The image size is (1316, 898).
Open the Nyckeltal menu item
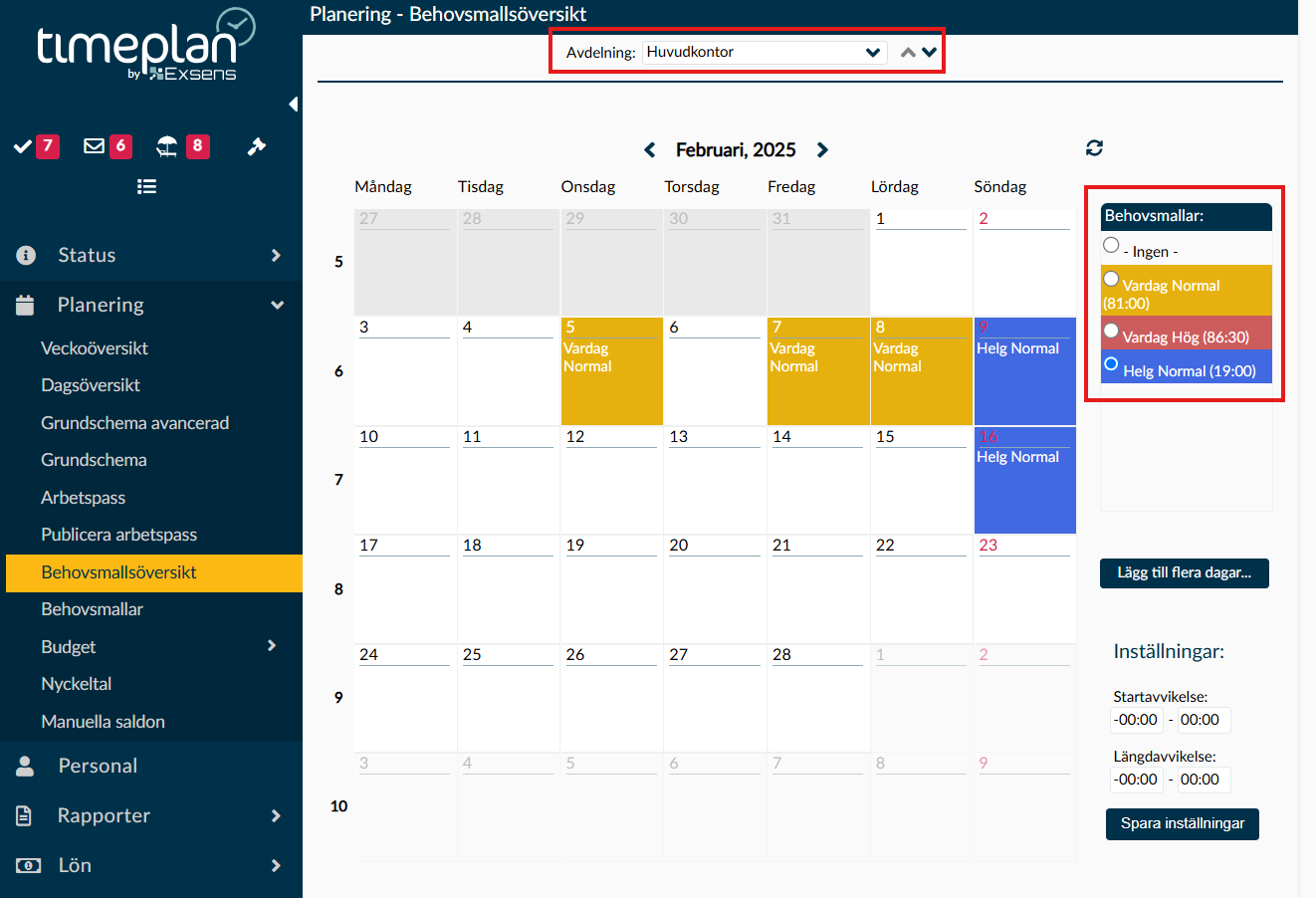click(76, 684)
